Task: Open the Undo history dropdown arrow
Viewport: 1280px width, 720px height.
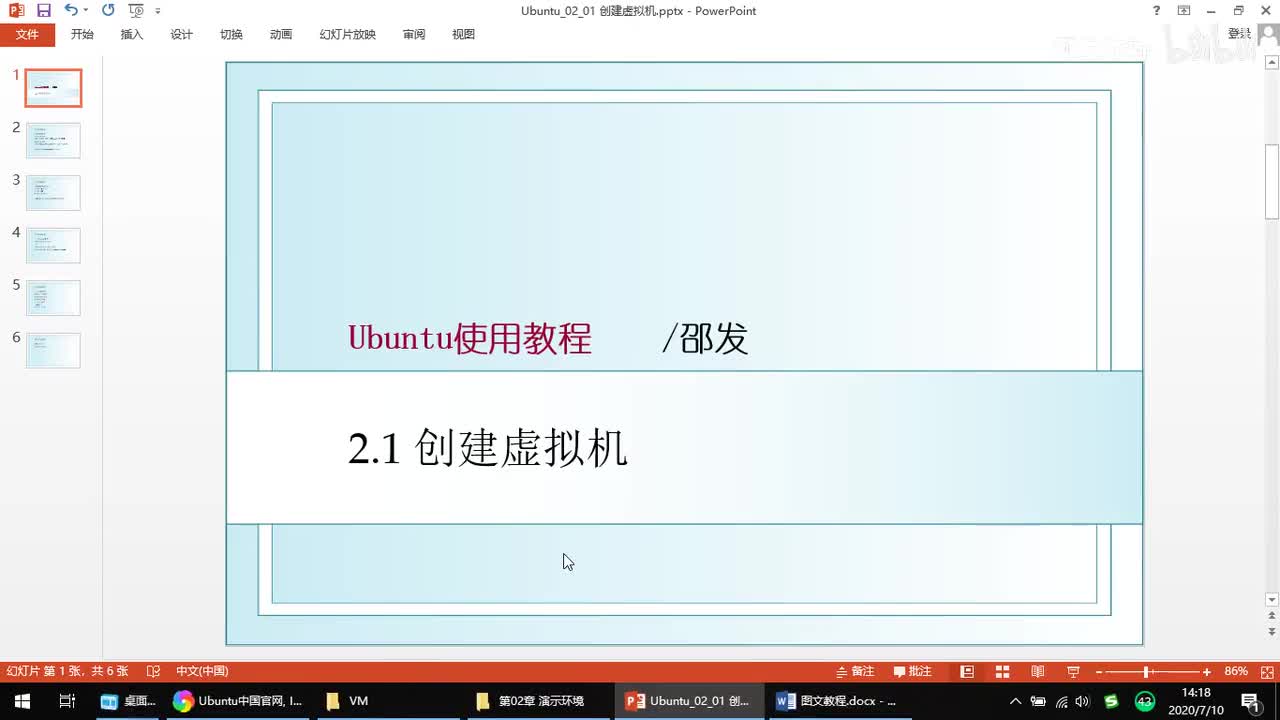Action: click(86, 10)
